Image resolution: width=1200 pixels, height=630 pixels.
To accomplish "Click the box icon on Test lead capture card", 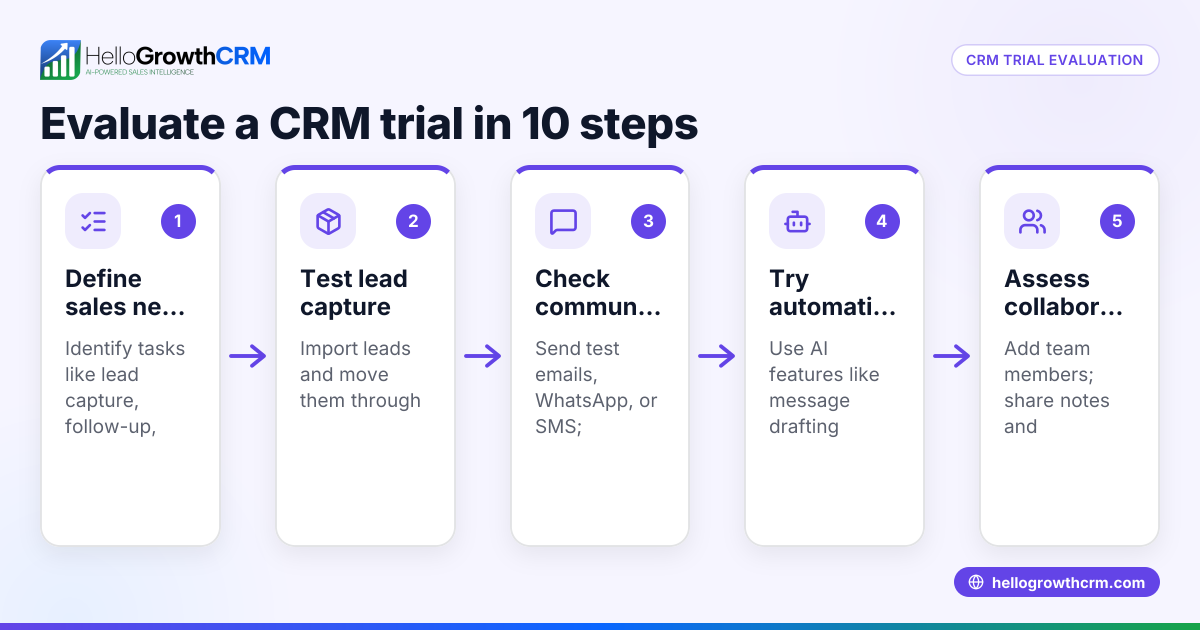I will [x=328, y=221].
